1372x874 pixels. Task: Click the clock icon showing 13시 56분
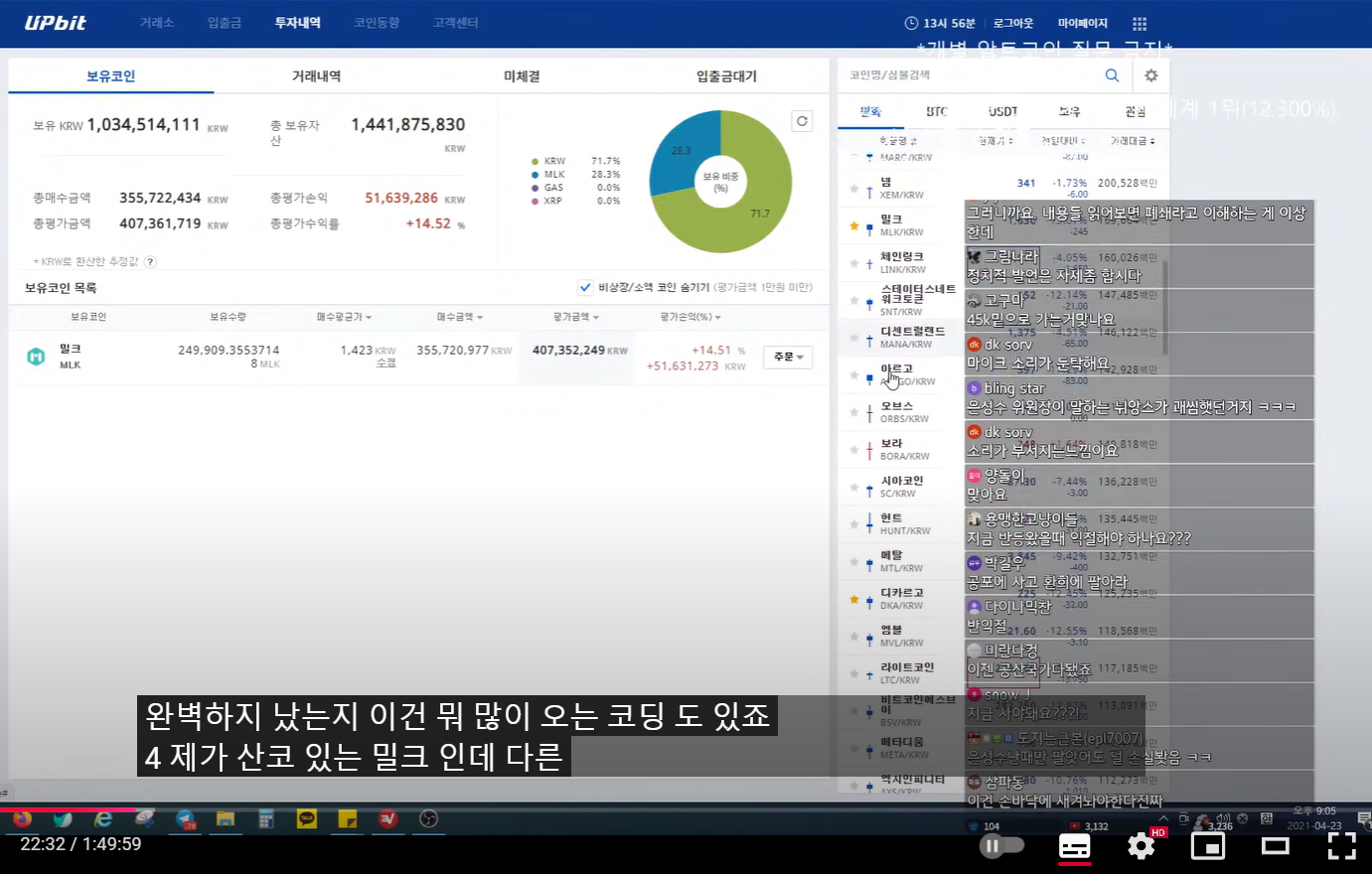[x=912, y=23]
